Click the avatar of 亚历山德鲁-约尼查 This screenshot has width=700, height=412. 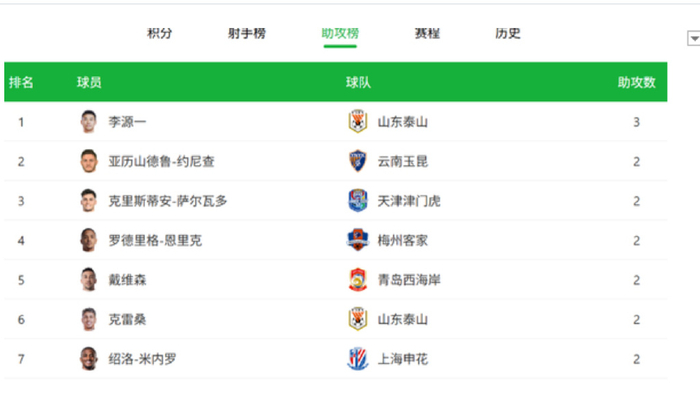[89, 161]
